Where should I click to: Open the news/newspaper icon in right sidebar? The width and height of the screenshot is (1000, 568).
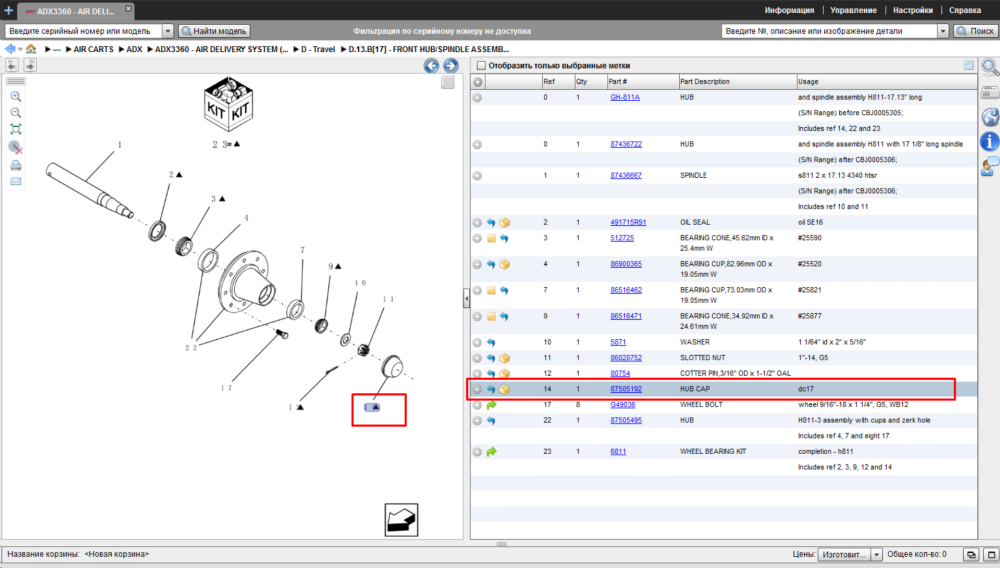(990, 92)
